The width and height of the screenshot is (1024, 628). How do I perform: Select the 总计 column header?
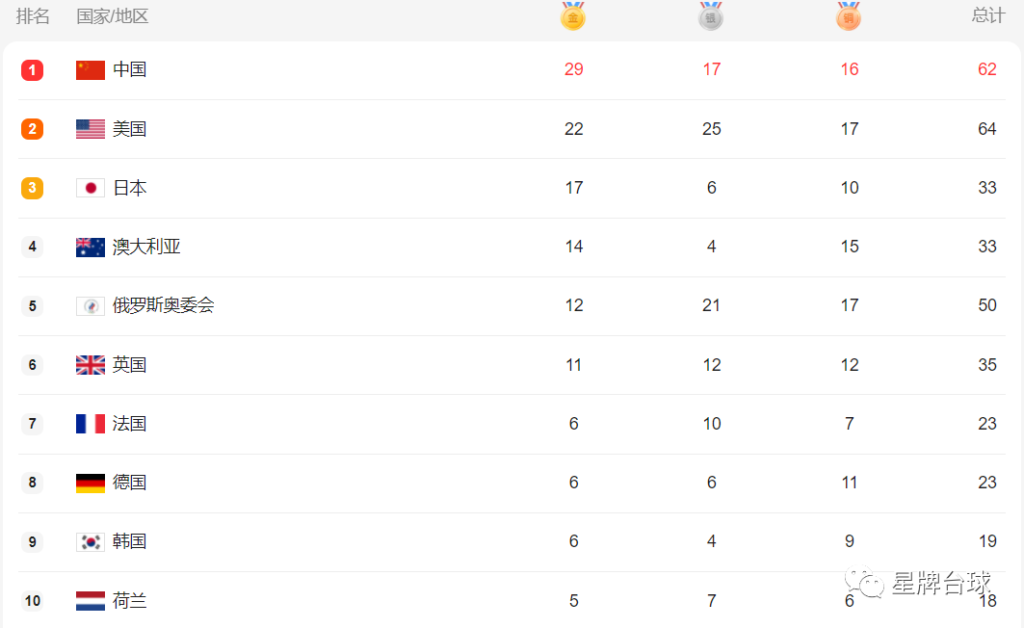coord(988,16)
